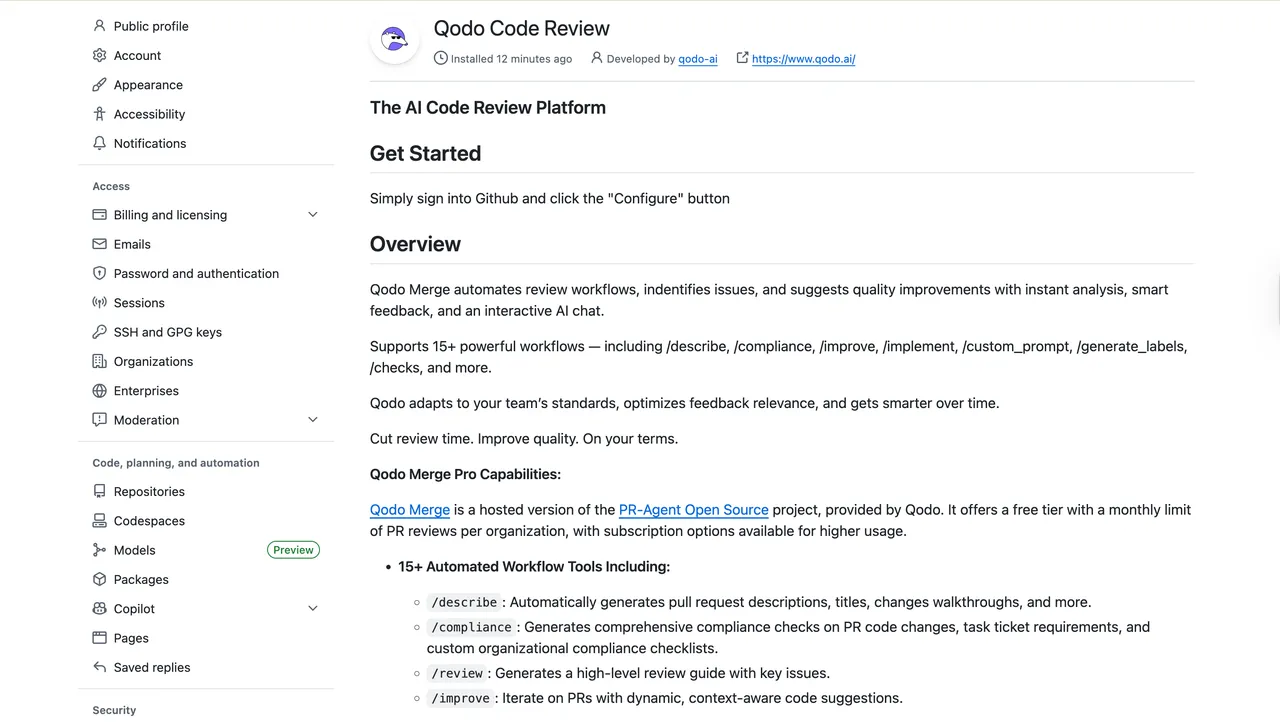
Task: Click the Qodo Code Review app logo
Action: pyautogui.click(x=394, y=40)
